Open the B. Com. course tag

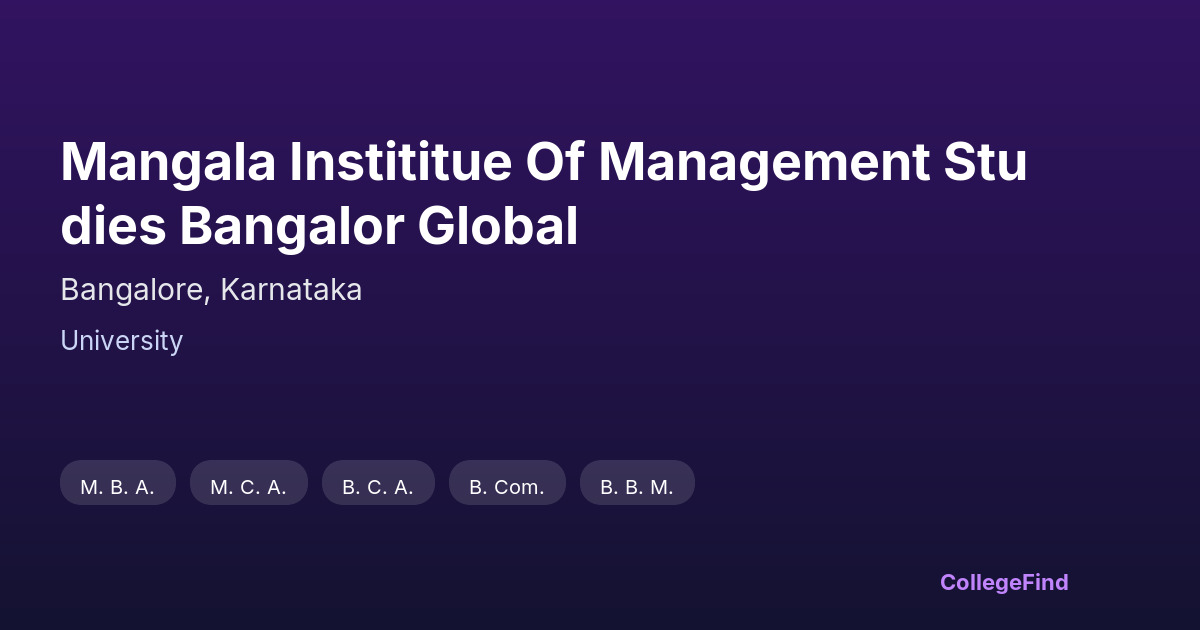pyautogui.click(x=507, y=486)
